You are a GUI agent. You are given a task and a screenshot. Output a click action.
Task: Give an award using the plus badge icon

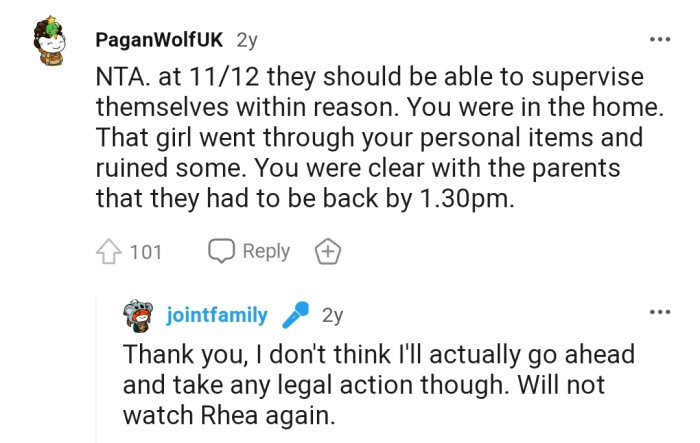coord(327,252)
